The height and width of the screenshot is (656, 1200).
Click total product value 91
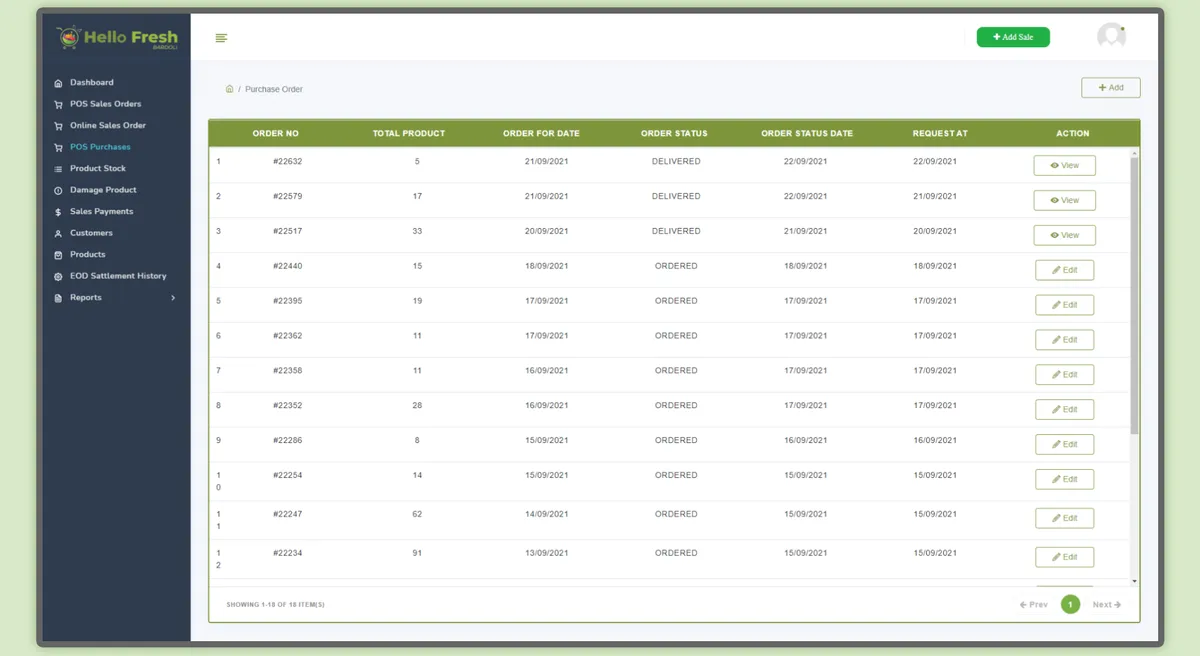(417, 553)
